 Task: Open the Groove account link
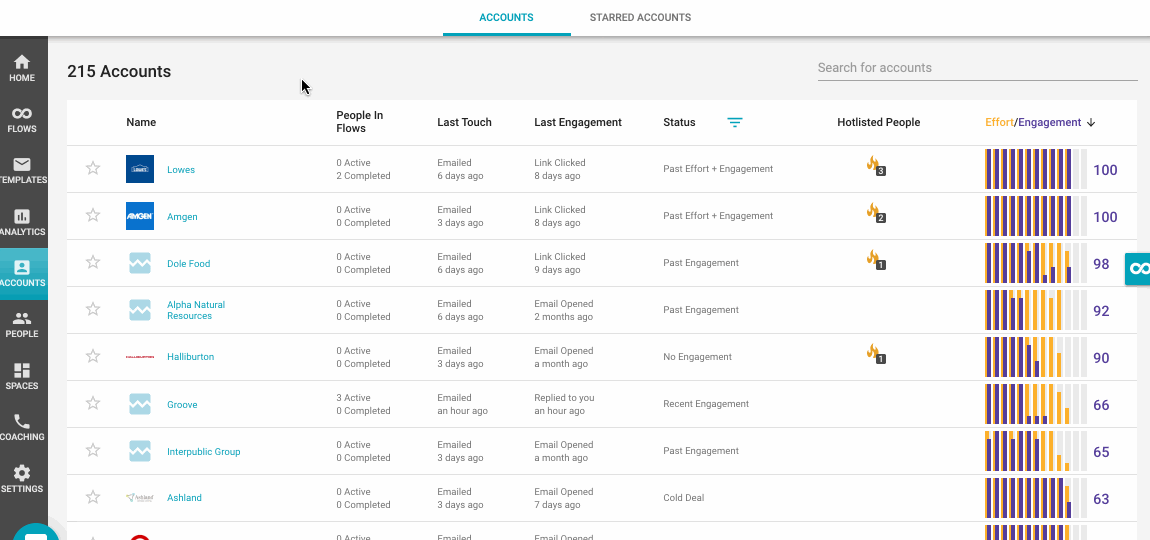[x=182, y=404]
